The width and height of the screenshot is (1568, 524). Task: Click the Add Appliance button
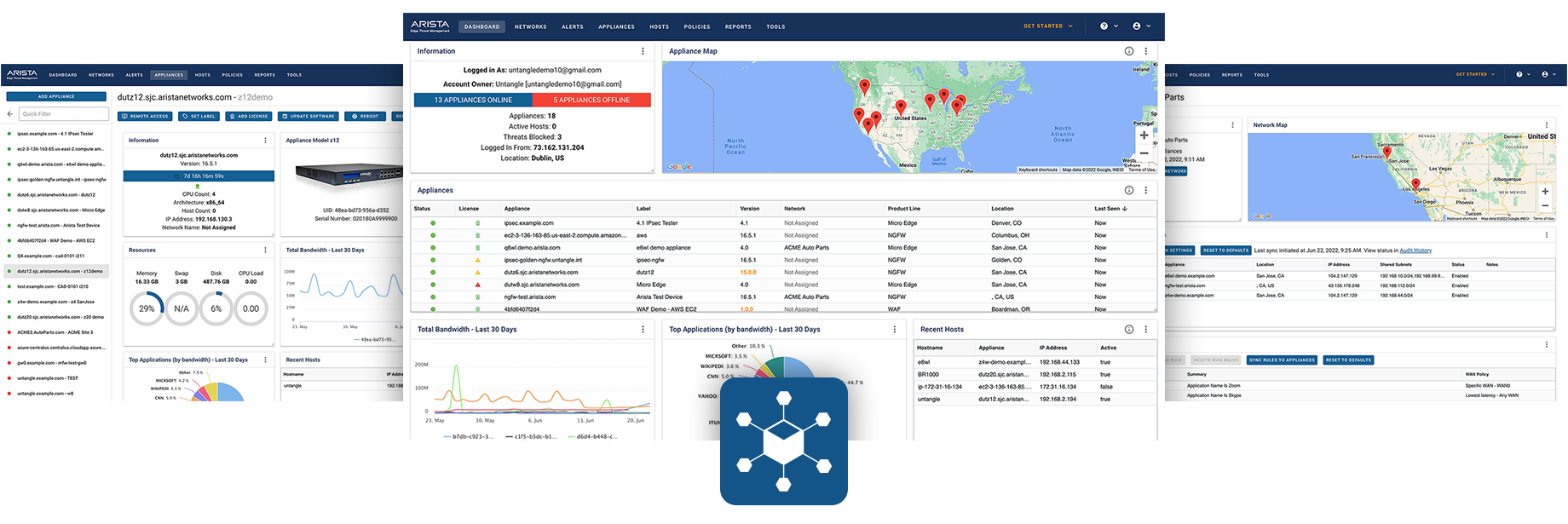[x=56, y=96]
